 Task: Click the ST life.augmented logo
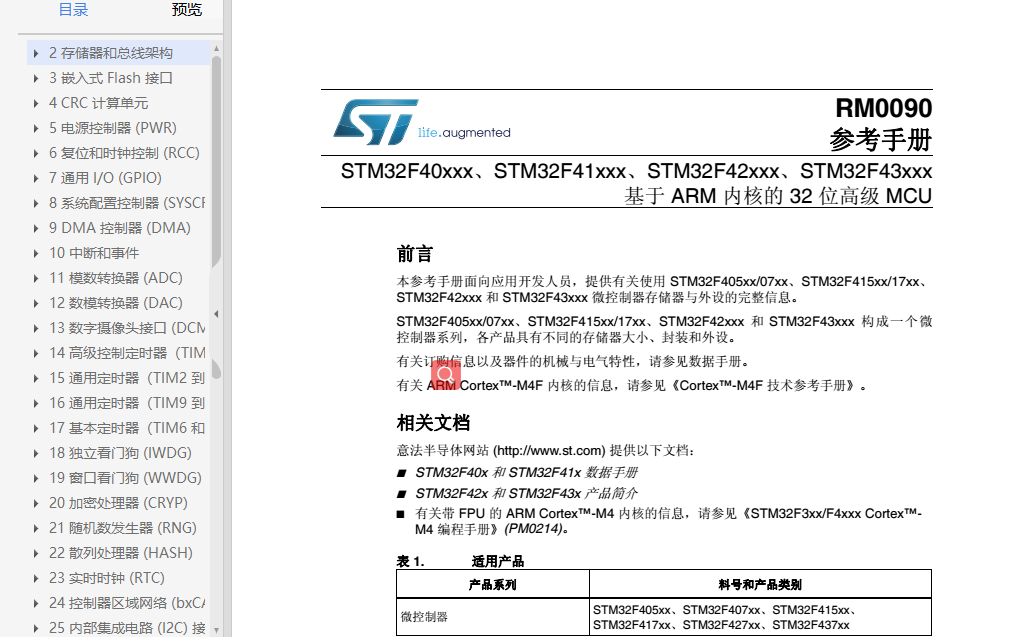click(x=422, y=123)
